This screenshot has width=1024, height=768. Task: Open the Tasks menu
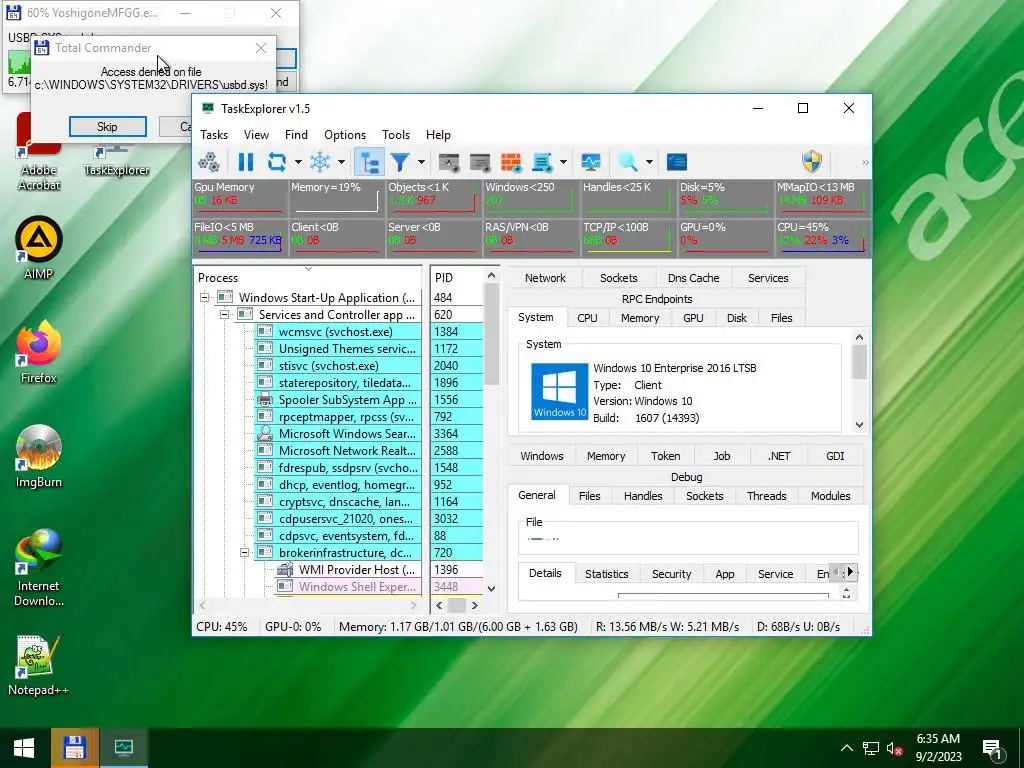(214, 135)
